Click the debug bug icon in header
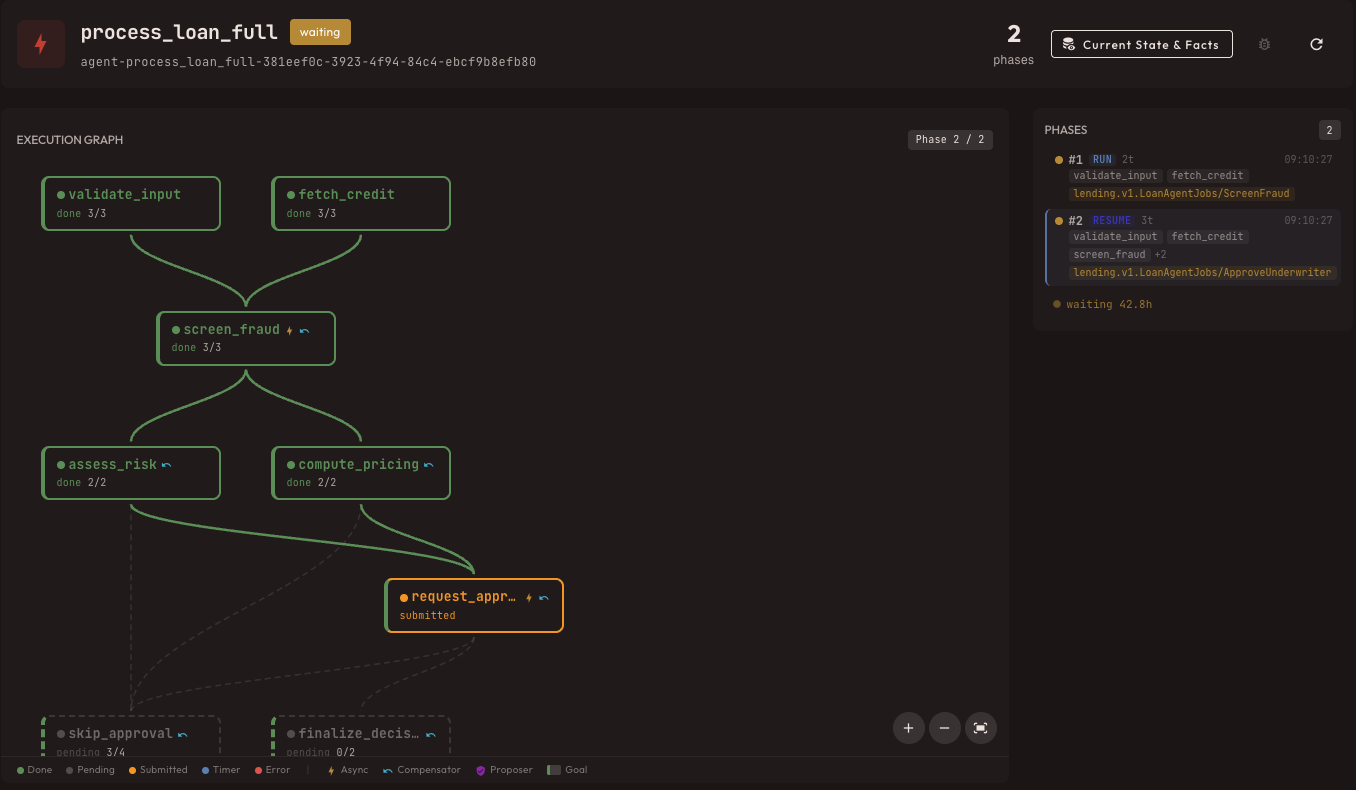Image resolution: width=1356 pixels, height=790 pixels. pos(1264,44)
